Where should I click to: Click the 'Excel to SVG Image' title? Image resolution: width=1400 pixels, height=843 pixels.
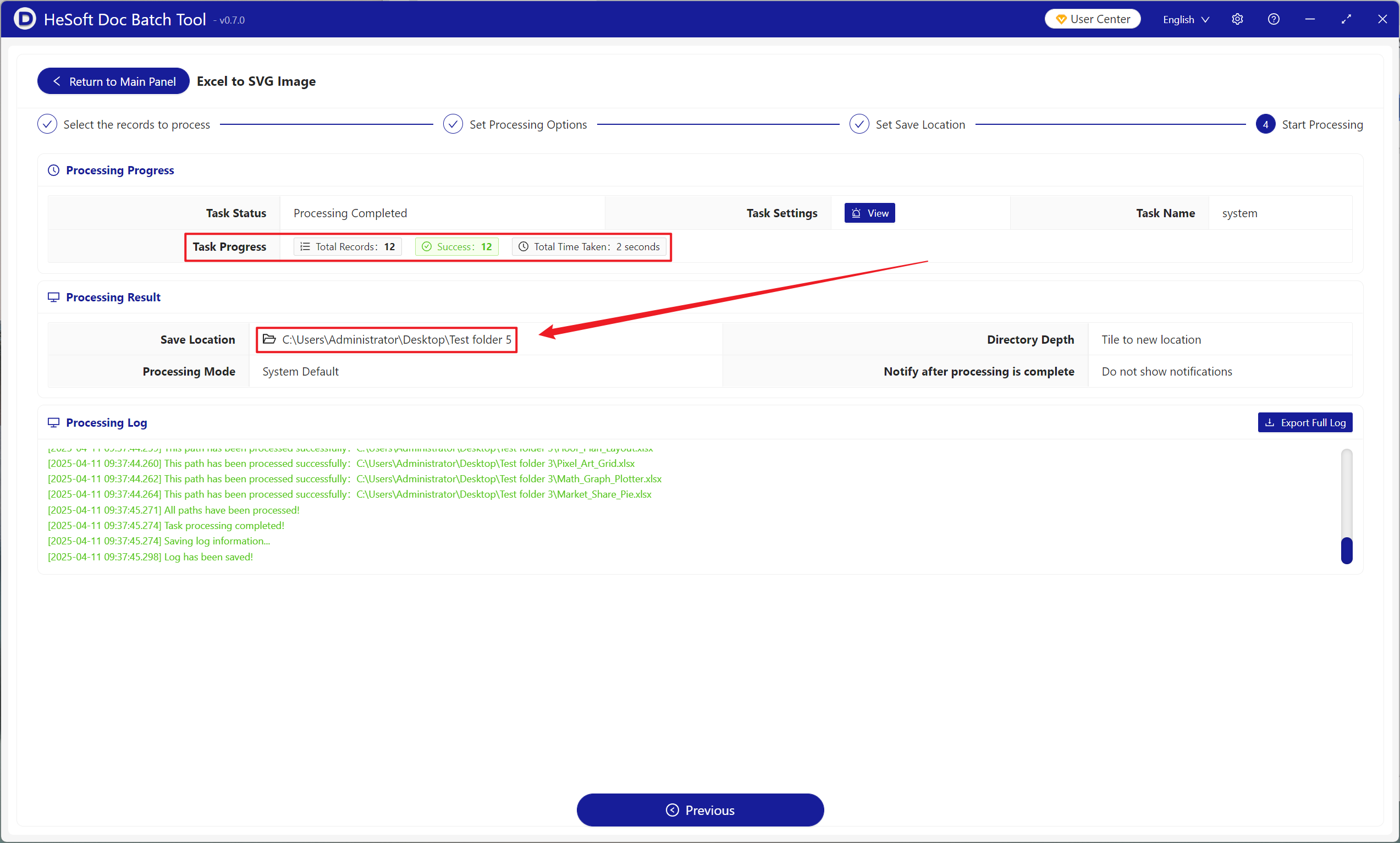256,81
